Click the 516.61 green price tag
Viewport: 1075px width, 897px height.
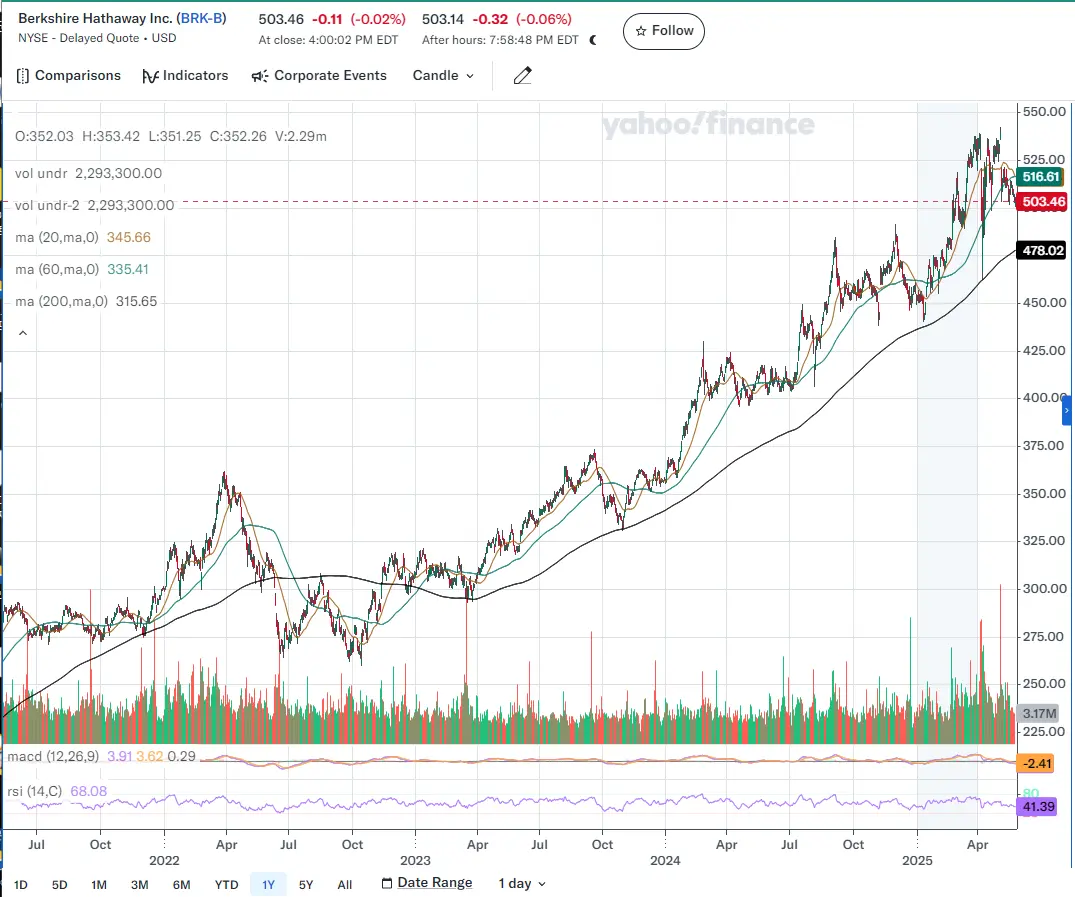coord(1041,177)
